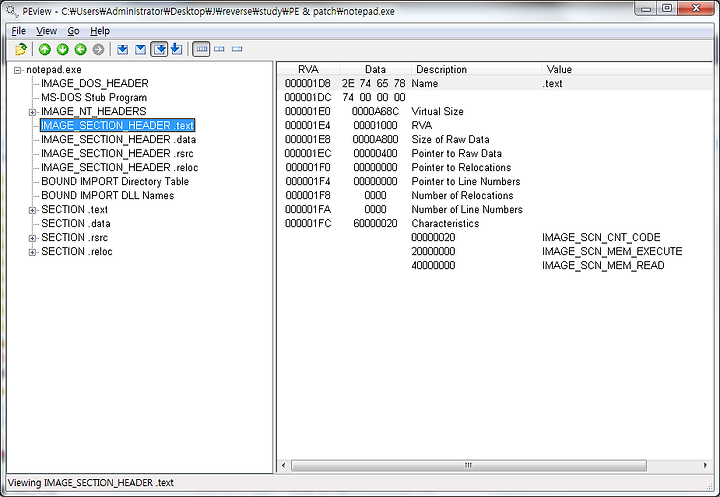Select the medium width view icon
Image resolution: width=720 pixels, height=497 pixels.
click(219, 49)
